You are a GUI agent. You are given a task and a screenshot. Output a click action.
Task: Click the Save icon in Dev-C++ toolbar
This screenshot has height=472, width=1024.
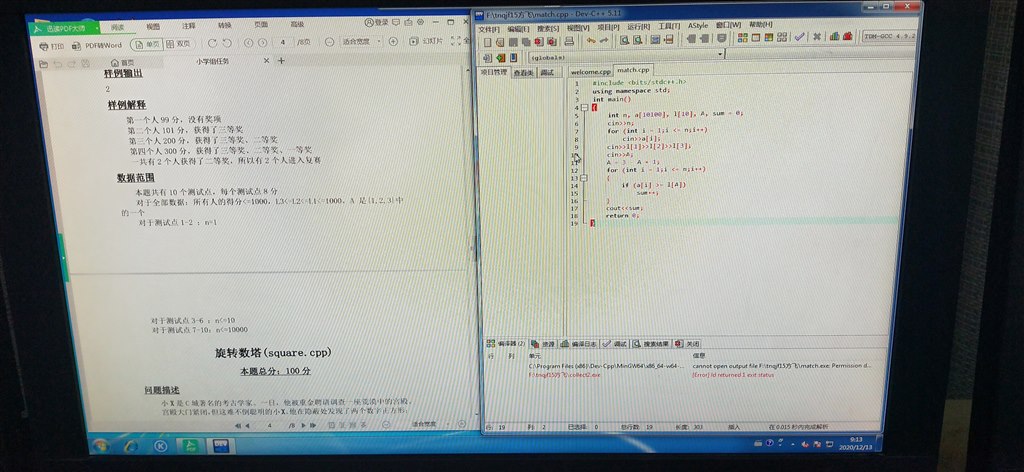click(513, 40)
